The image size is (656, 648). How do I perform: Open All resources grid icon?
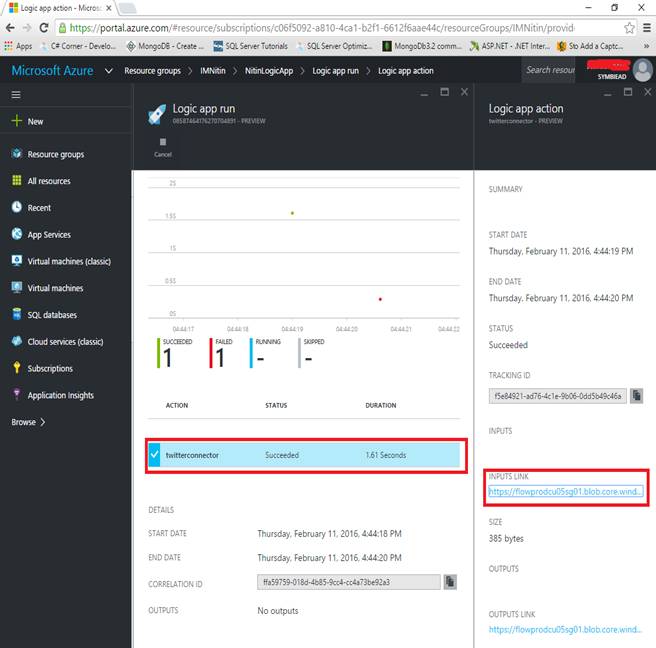[17, 180]
